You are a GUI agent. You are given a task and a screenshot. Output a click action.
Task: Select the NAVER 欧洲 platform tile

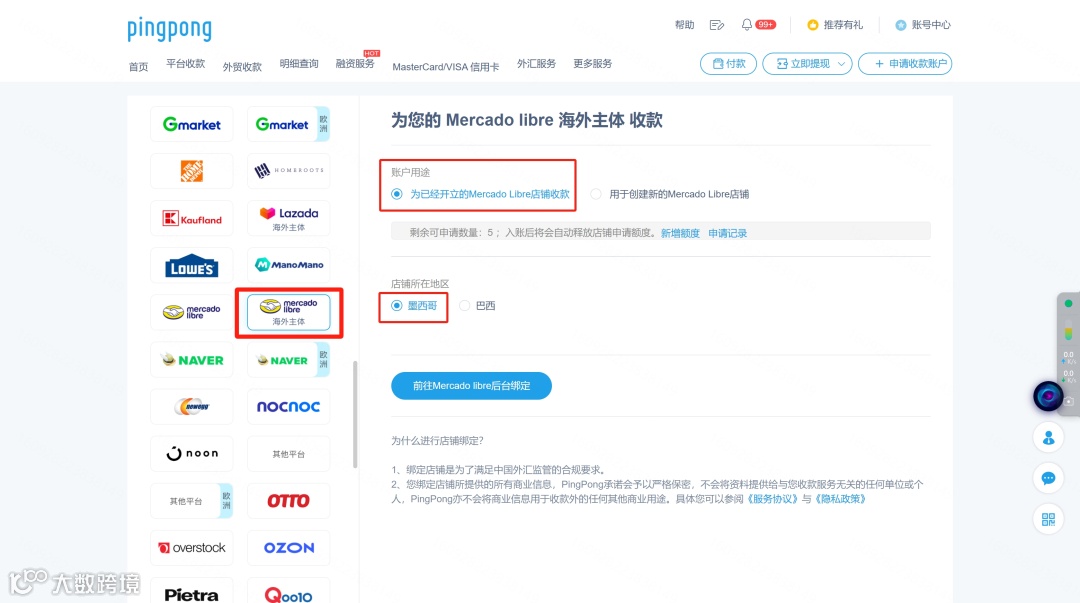coord(289,360)
